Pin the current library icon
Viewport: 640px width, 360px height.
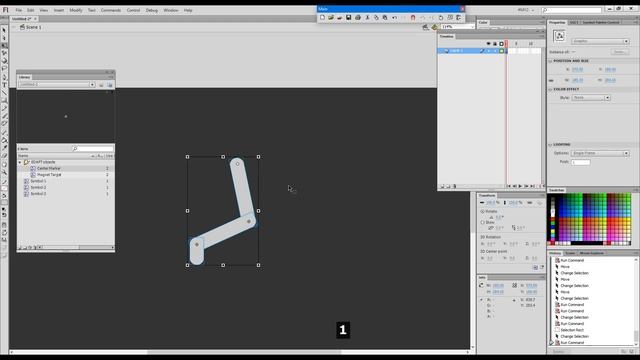(x=101, y=85)
